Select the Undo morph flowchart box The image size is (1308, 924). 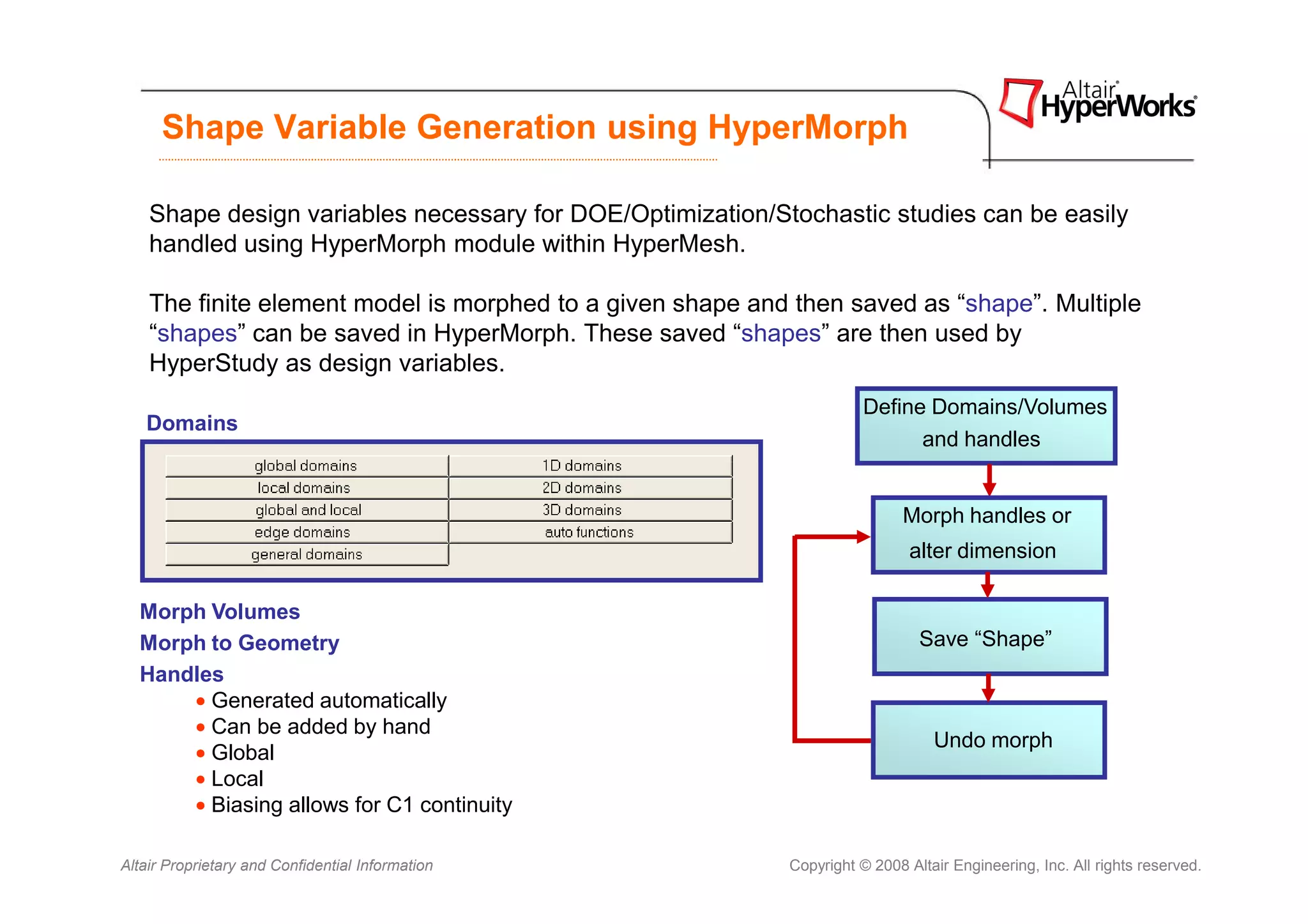tap(989, 740)
